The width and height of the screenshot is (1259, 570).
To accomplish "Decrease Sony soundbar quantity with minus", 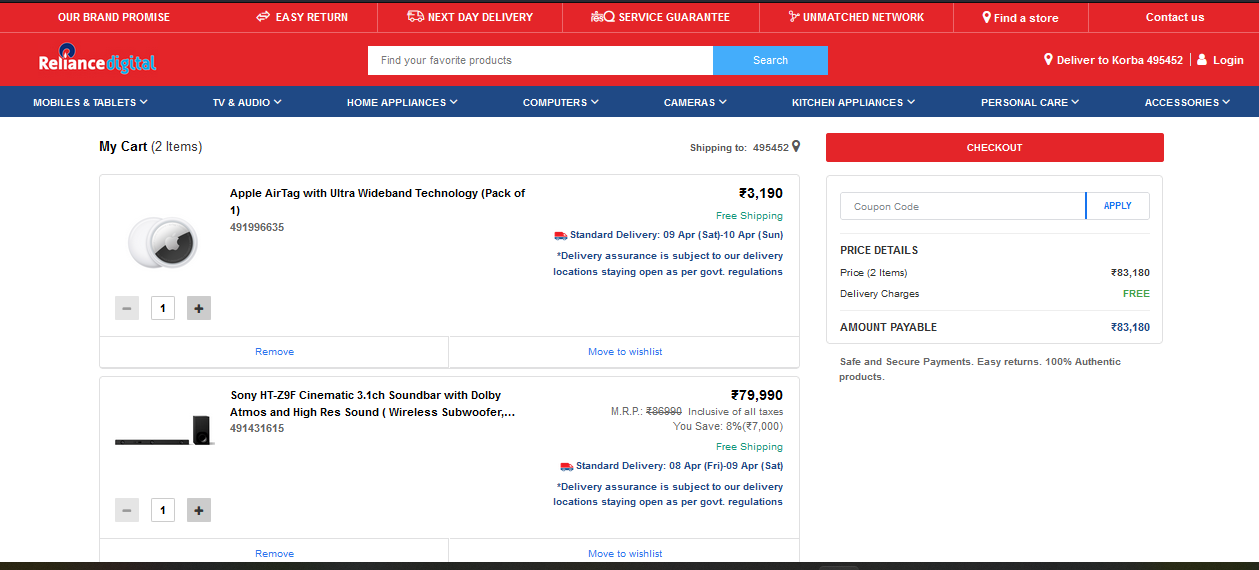I will point(127,510).
